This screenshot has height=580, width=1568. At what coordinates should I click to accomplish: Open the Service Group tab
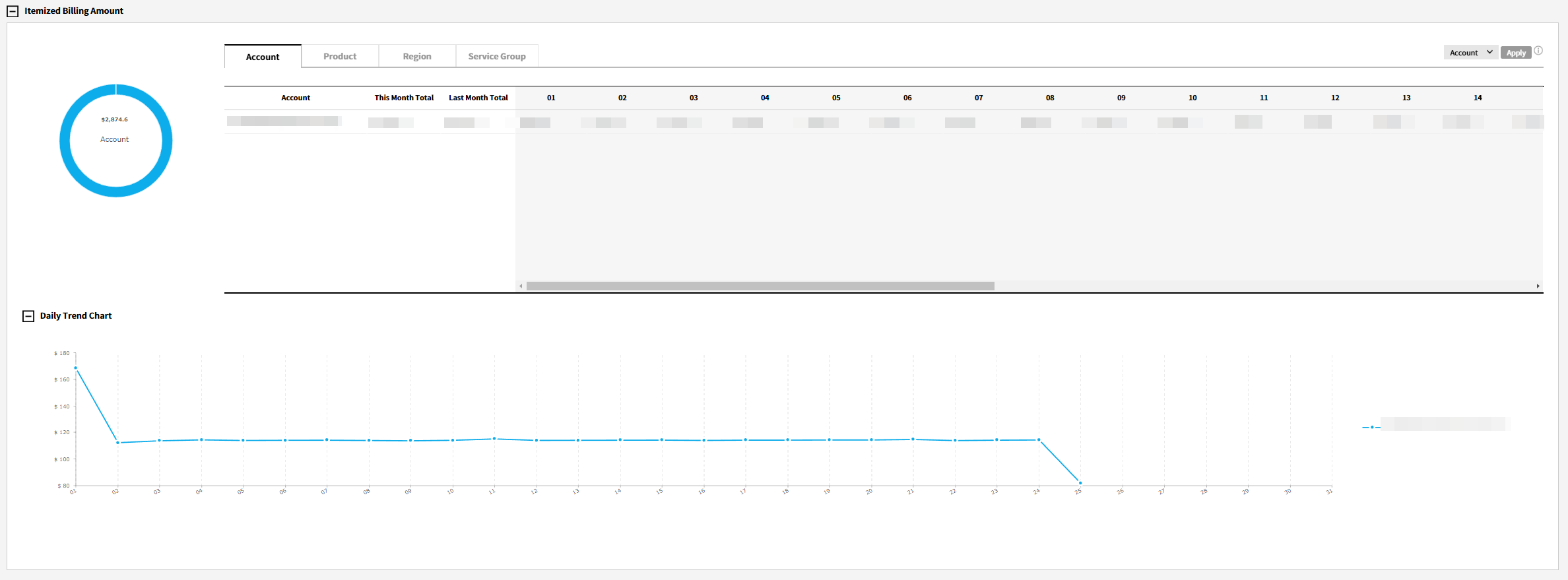pos(497,57)
